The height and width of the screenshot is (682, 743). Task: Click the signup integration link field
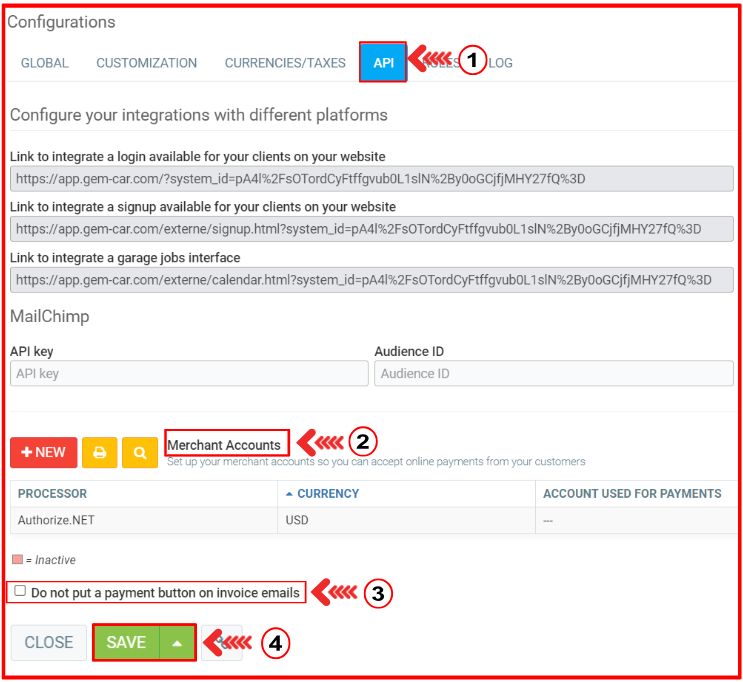point(371,229)
